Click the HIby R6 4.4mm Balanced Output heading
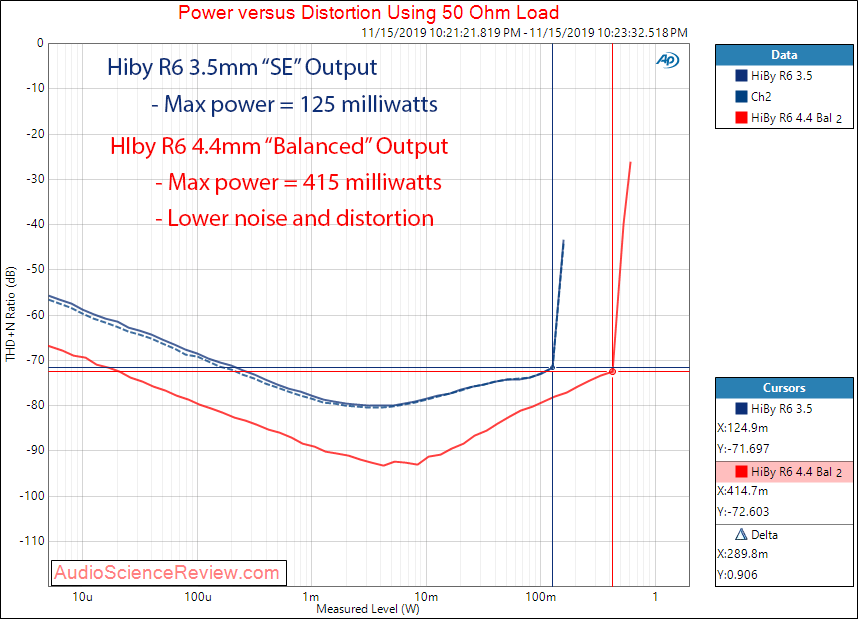Screen dimensions: 858x619 point(279,146)
